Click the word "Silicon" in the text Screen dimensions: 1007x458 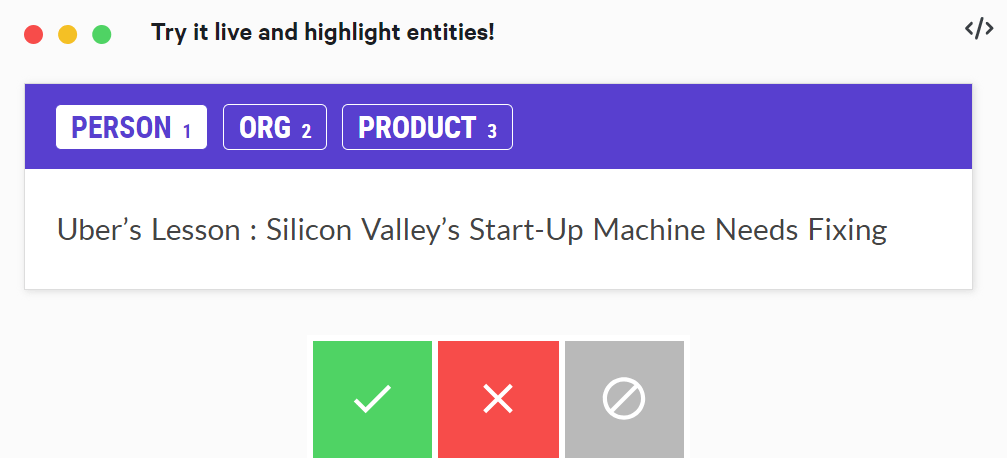[x=306, y=230]
